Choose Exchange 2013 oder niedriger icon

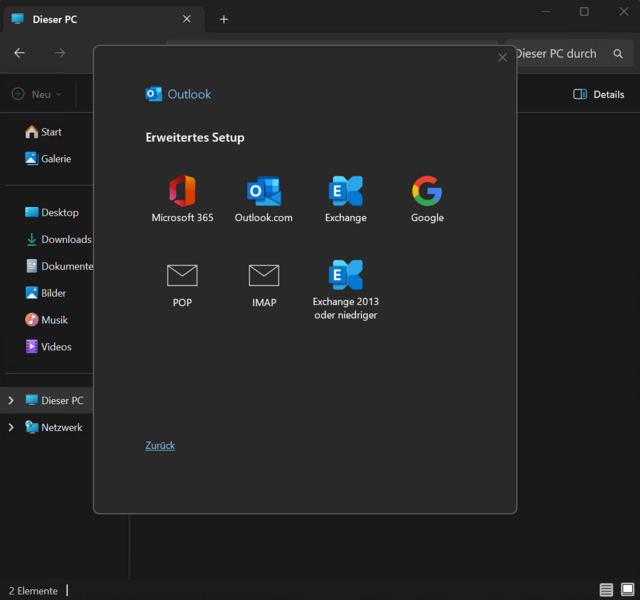pos(346,275)
